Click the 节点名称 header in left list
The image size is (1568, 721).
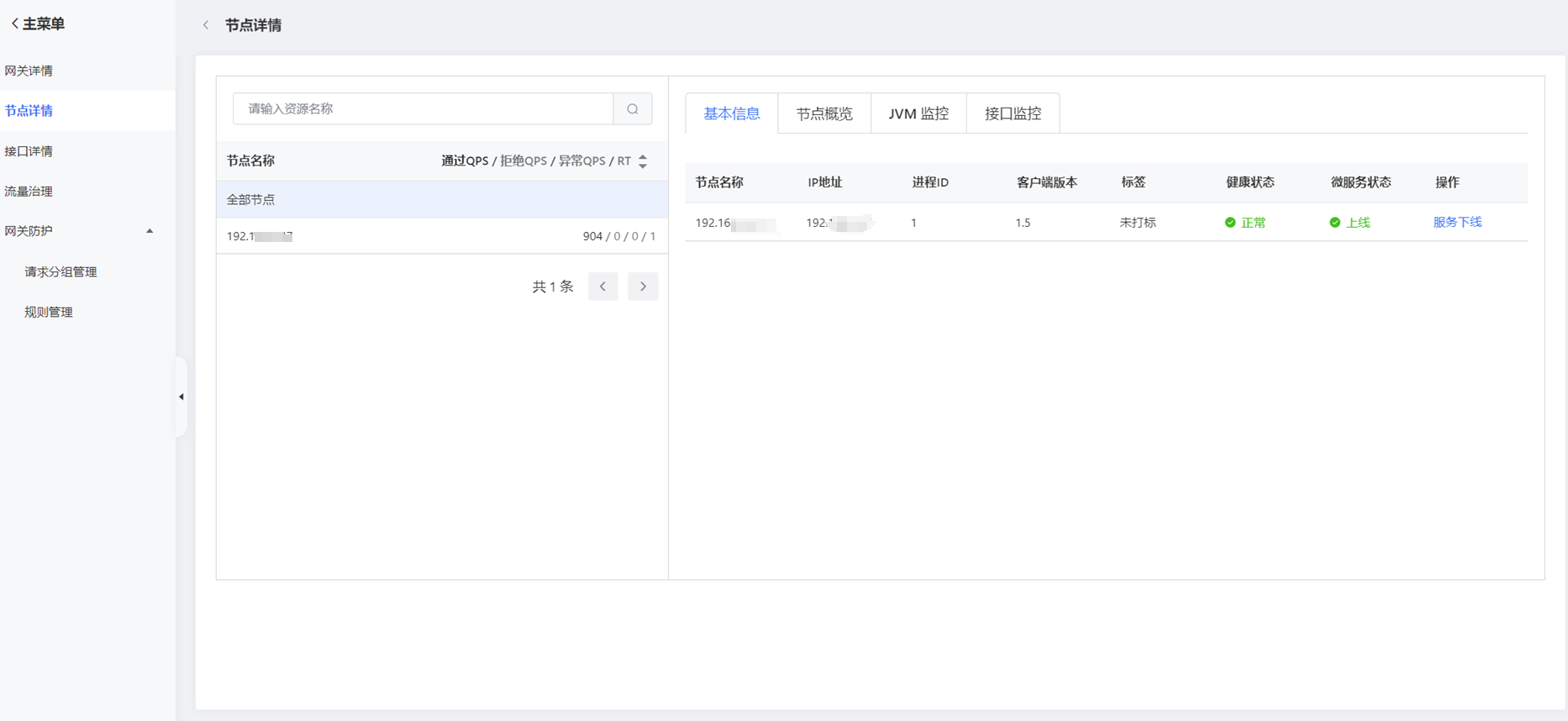250,161
